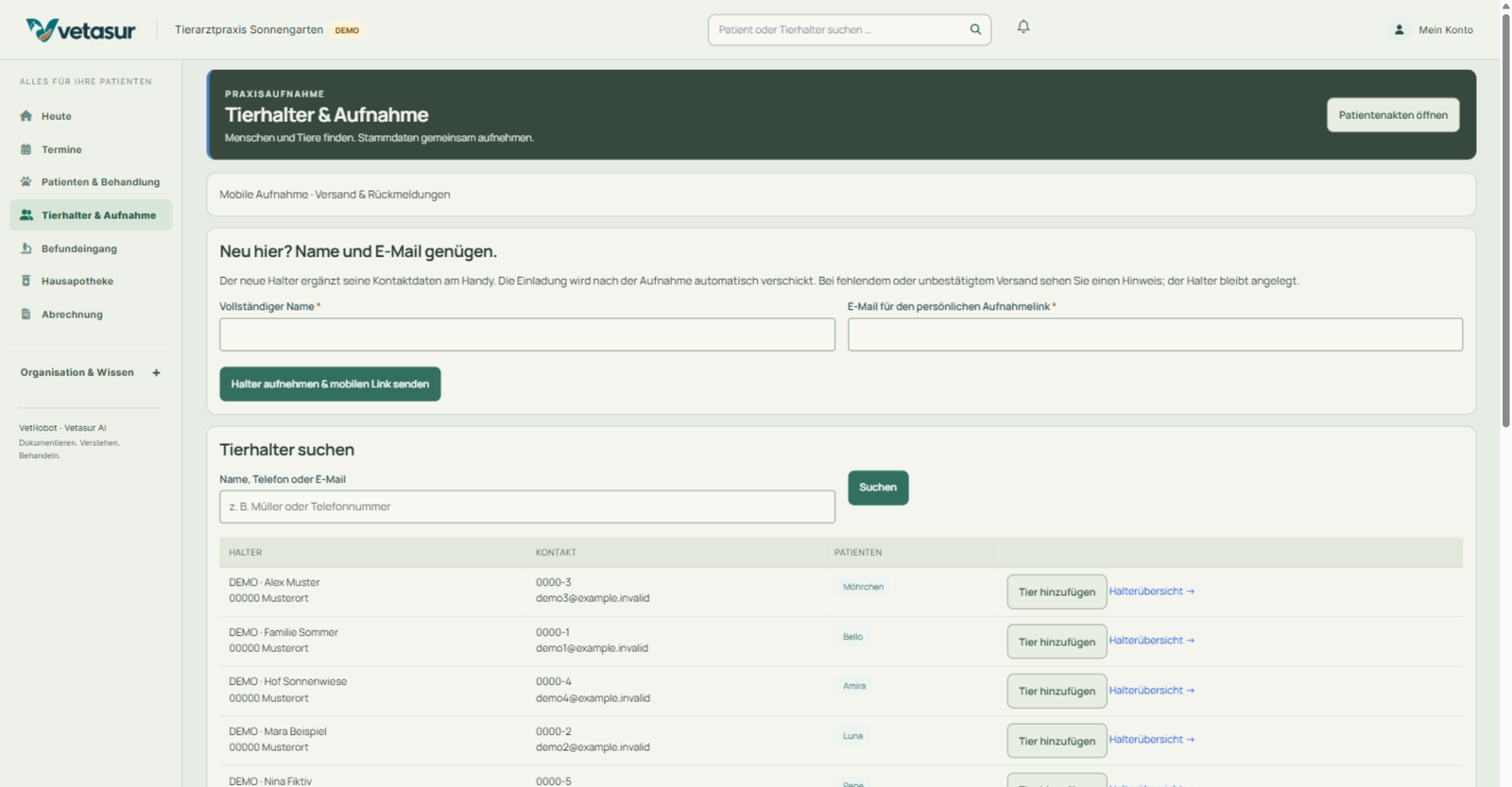The image size is (1512, 787).
Task: Open the notifications bell
Action: click(x=1023, y=27)
